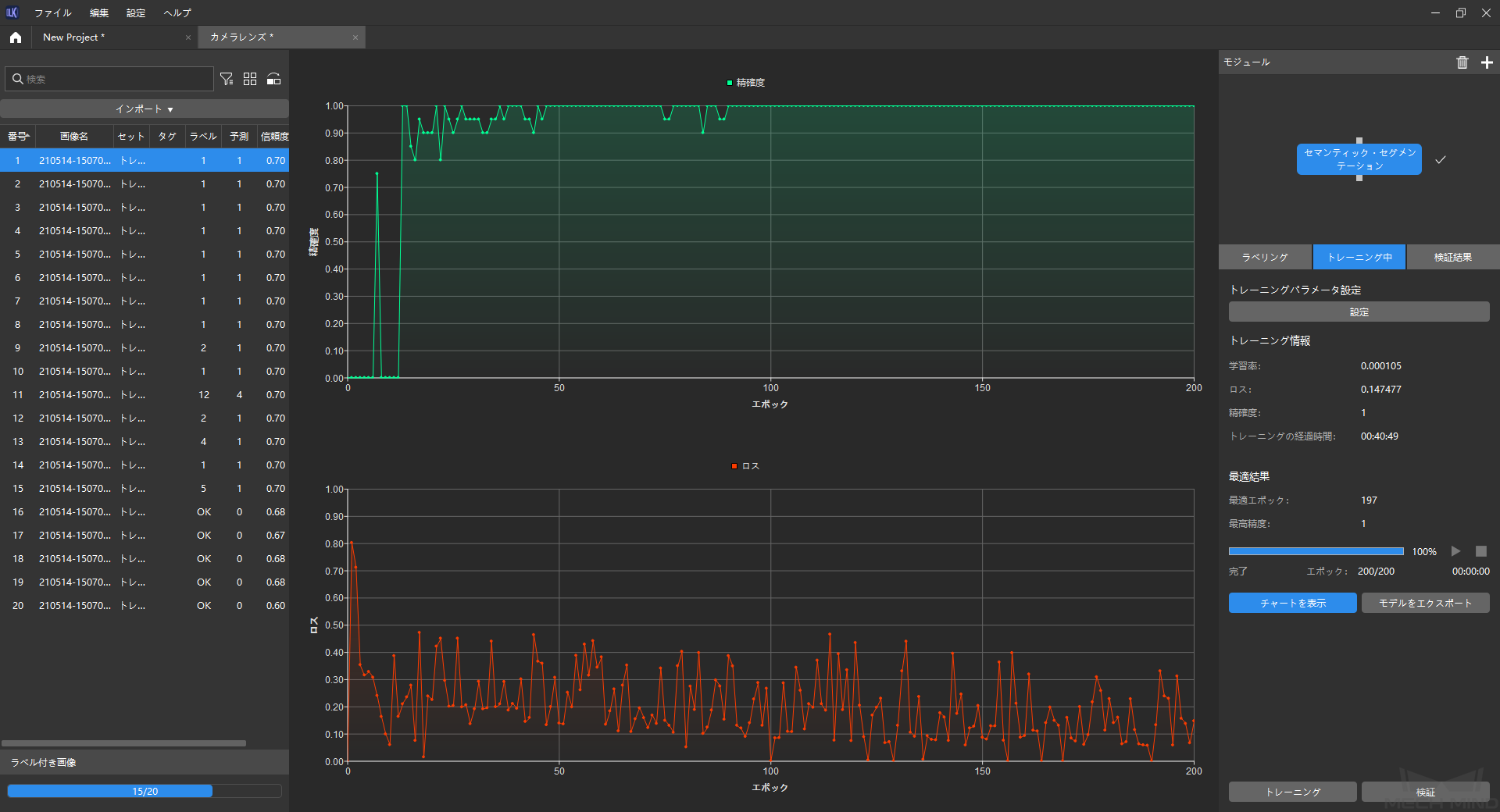Toggle the ロス chart legend
Image resolution: width=1500 pixels, height=812 pixels.
(x=745, y=466)
